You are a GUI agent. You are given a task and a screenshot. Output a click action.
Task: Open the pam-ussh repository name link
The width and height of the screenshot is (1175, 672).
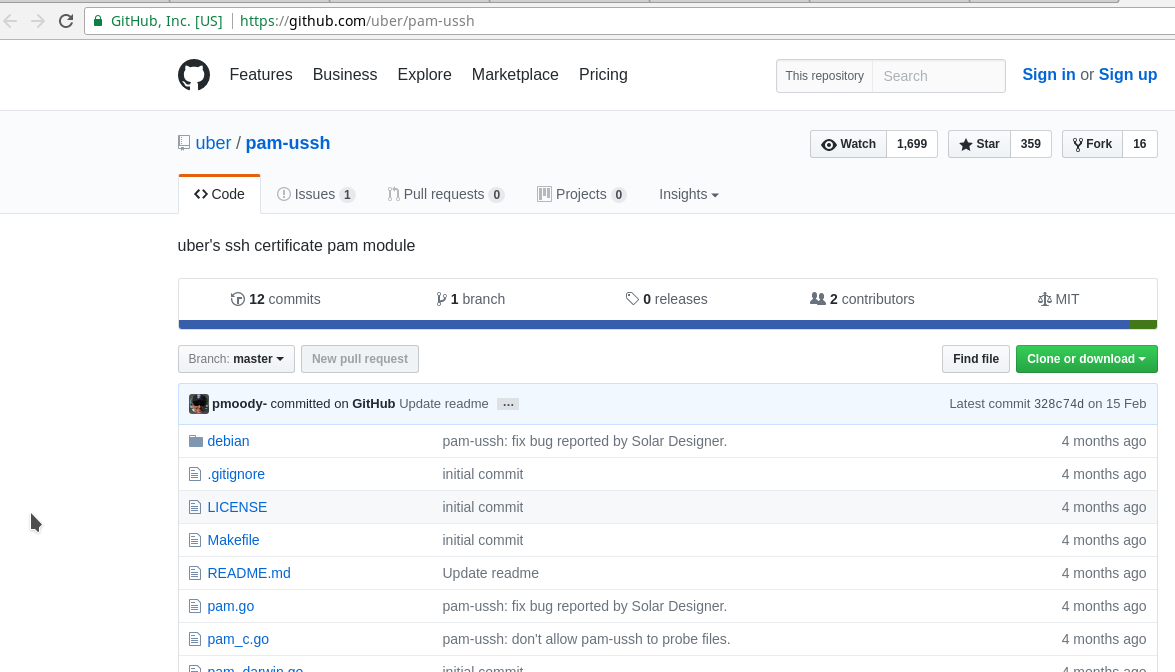click(288, 143)
